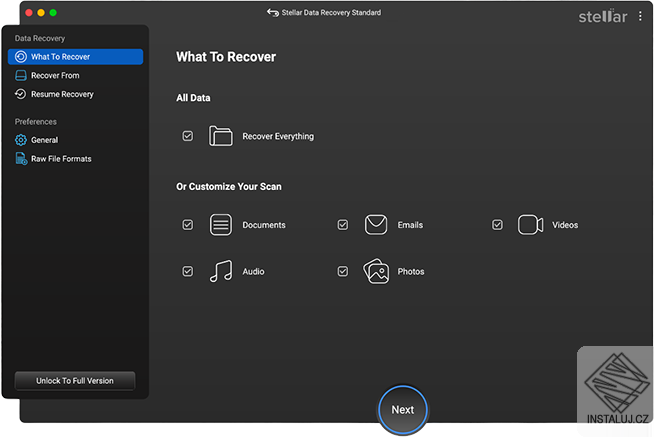Click the Videos camera icon
This screenshot has width=668, height=446.
click(x=530, y=225)
